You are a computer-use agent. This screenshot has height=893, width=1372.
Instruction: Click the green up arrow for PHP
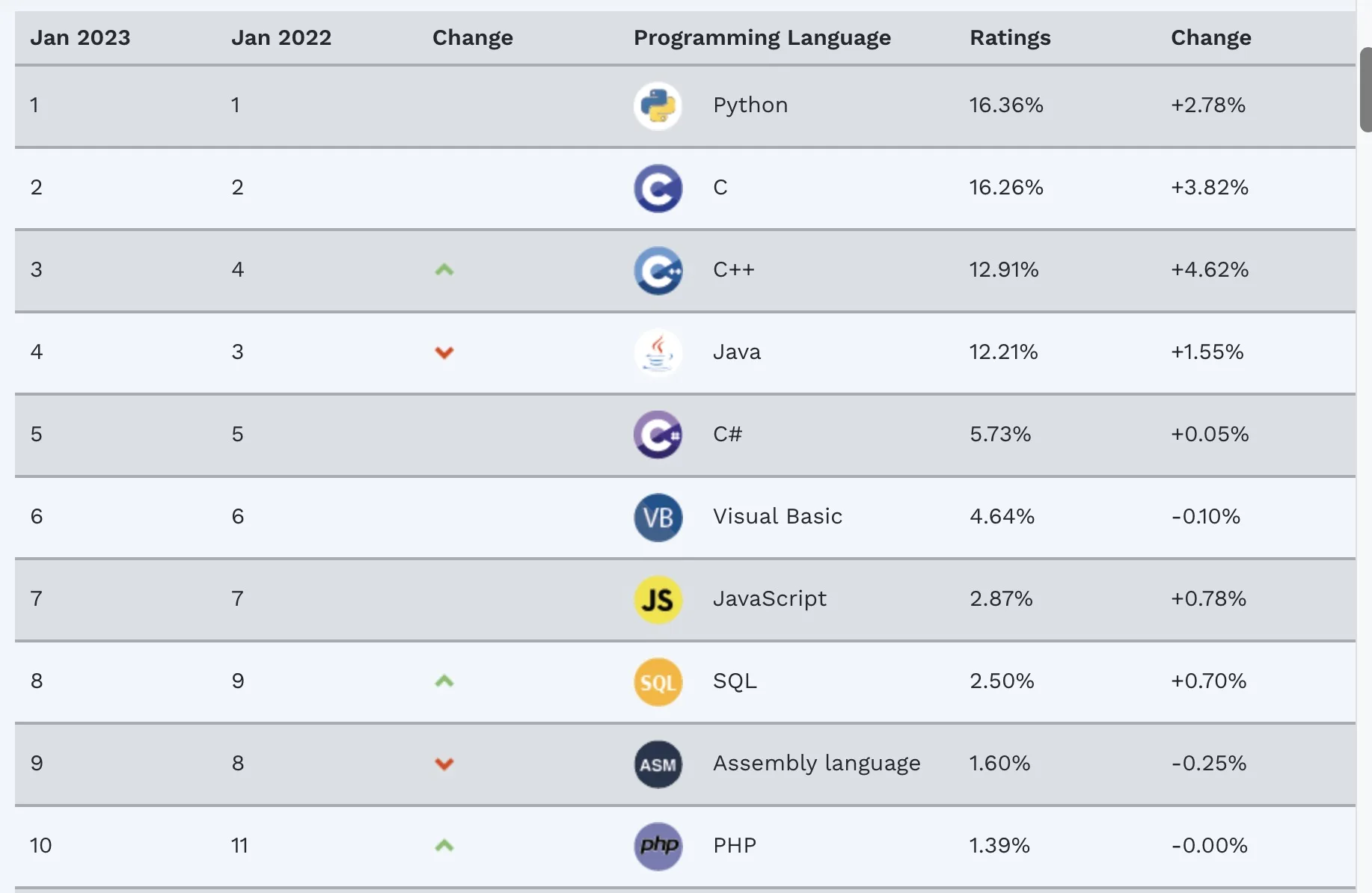coord(444,846)
